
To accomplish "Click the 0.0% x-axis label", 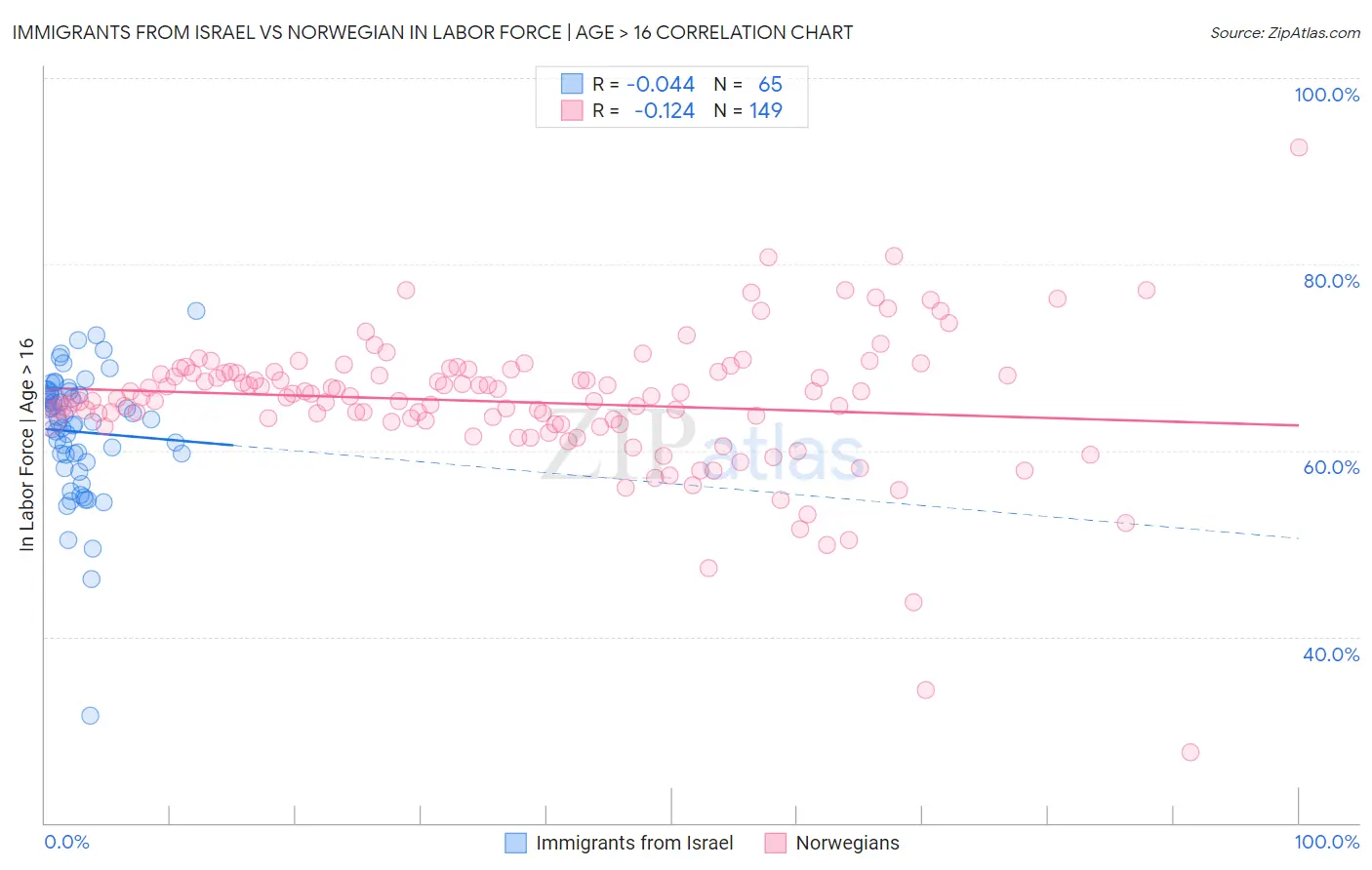I will pyautogui.click(x=67, y=842).
